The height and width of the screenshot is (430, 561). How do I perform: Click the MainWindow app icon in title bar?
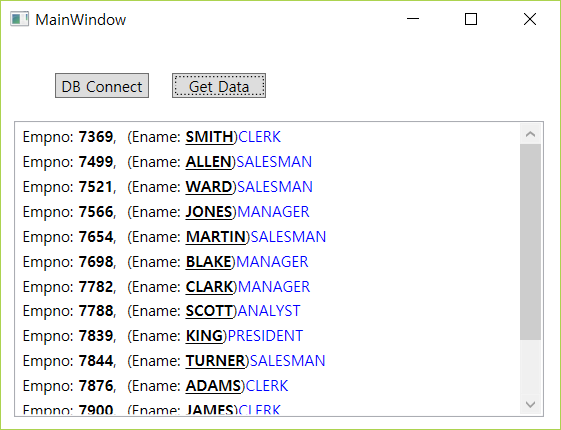[x=19, y=19]
